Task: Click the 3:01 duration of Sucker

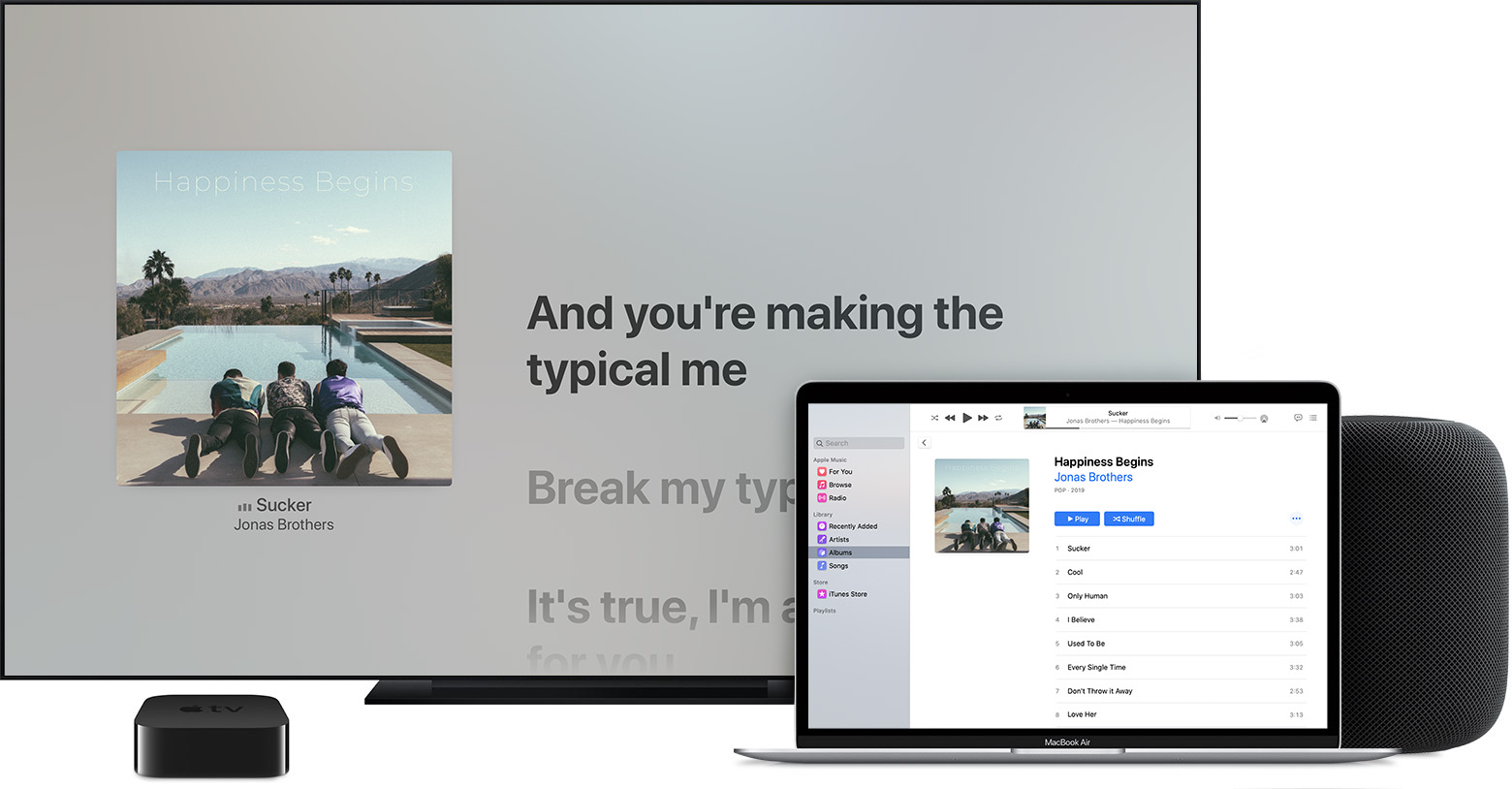Action: (x=1296, y=549)
